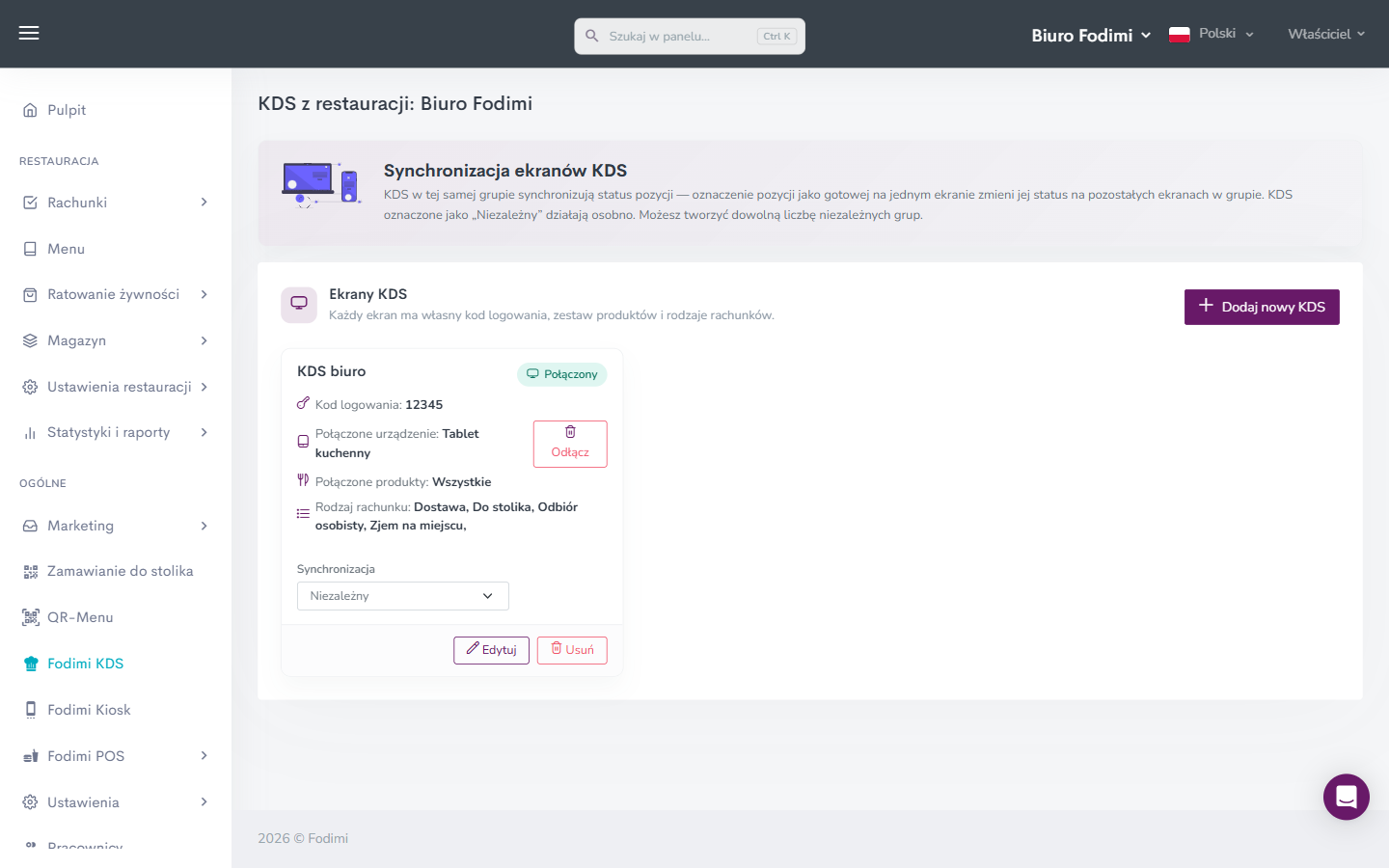Expand the Rachunki submenu arrow
The width and height of the screenshot is (1389, 868).
click(204, 203)
